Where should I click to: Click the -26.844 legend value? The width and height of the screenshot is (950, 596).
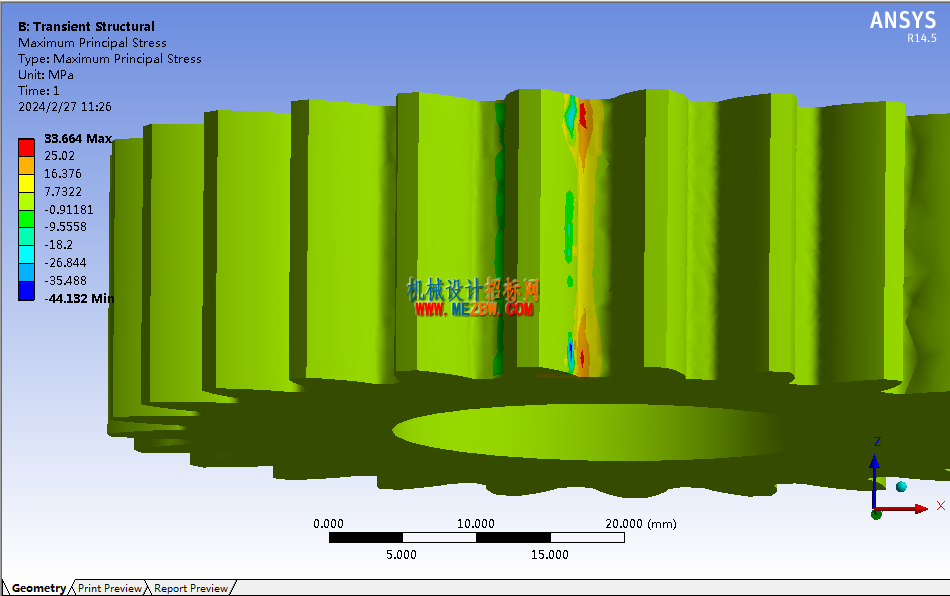(65, 263)
